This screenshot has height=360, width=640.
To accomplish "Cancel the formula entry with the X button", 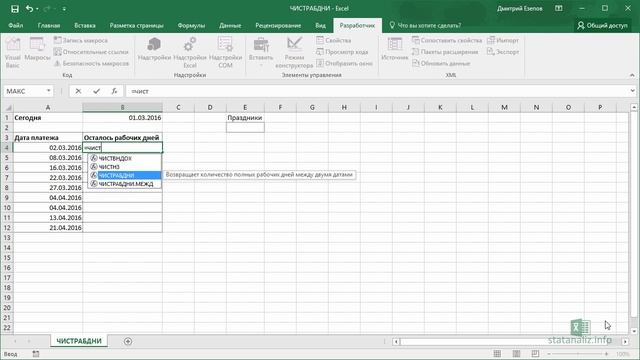I will [78, 91].
